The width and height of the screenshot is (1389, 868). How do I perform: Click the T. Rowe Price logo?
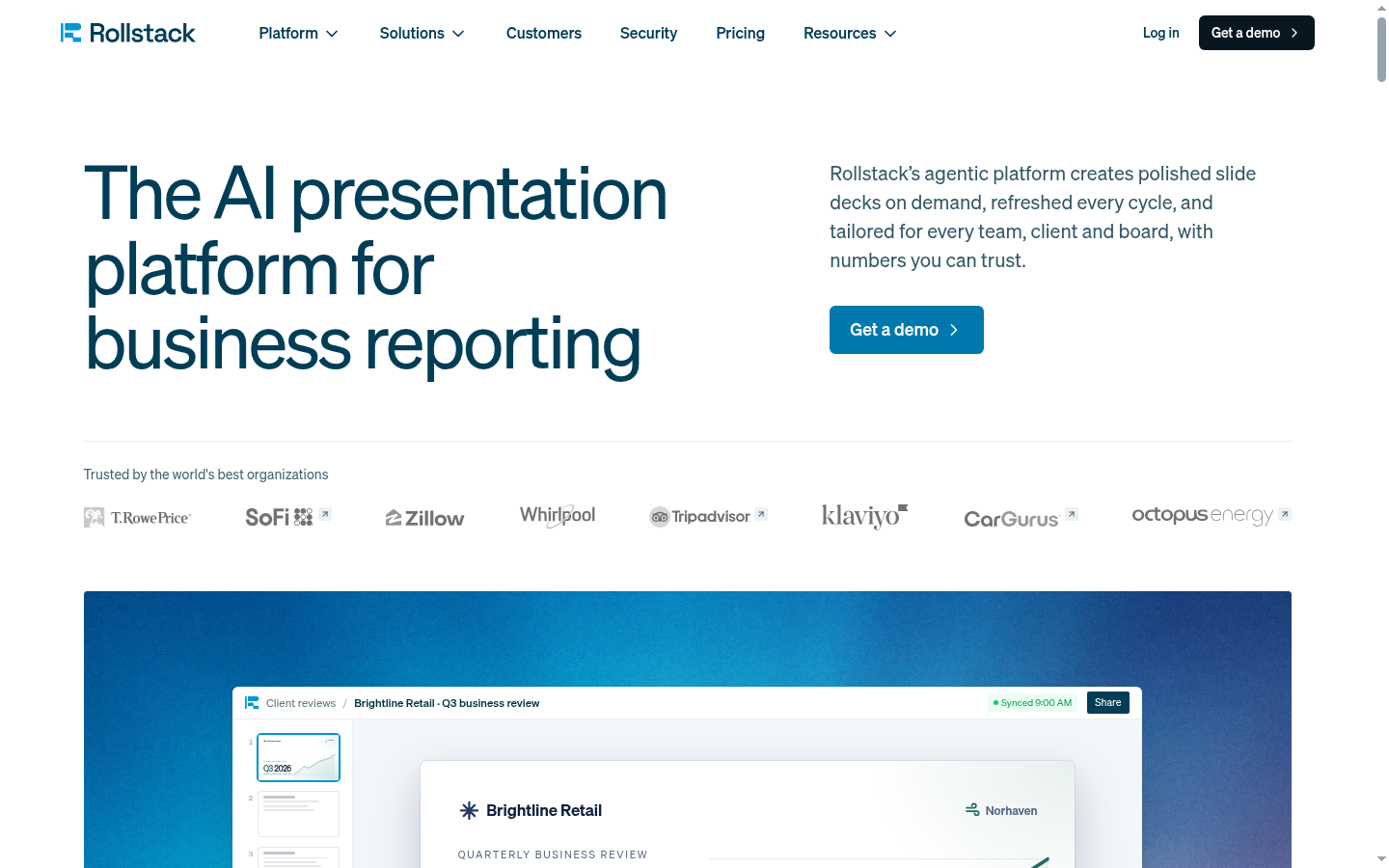[x=138, y=518]
